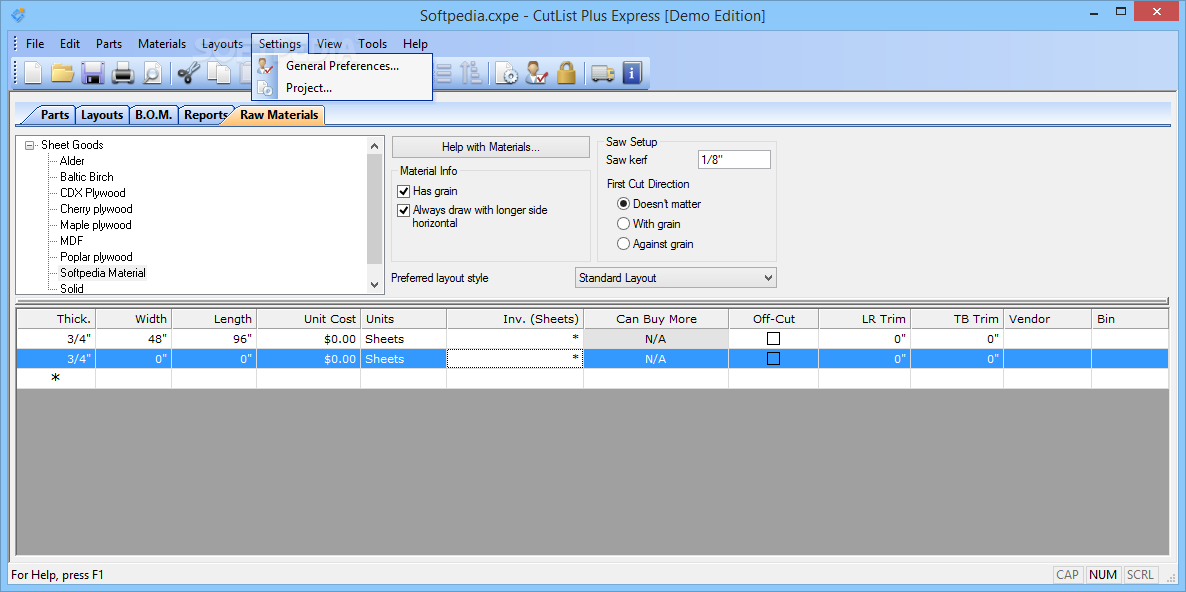Select Doesn't matter cut direction
1186x592 pixels.
pos(623,204)
